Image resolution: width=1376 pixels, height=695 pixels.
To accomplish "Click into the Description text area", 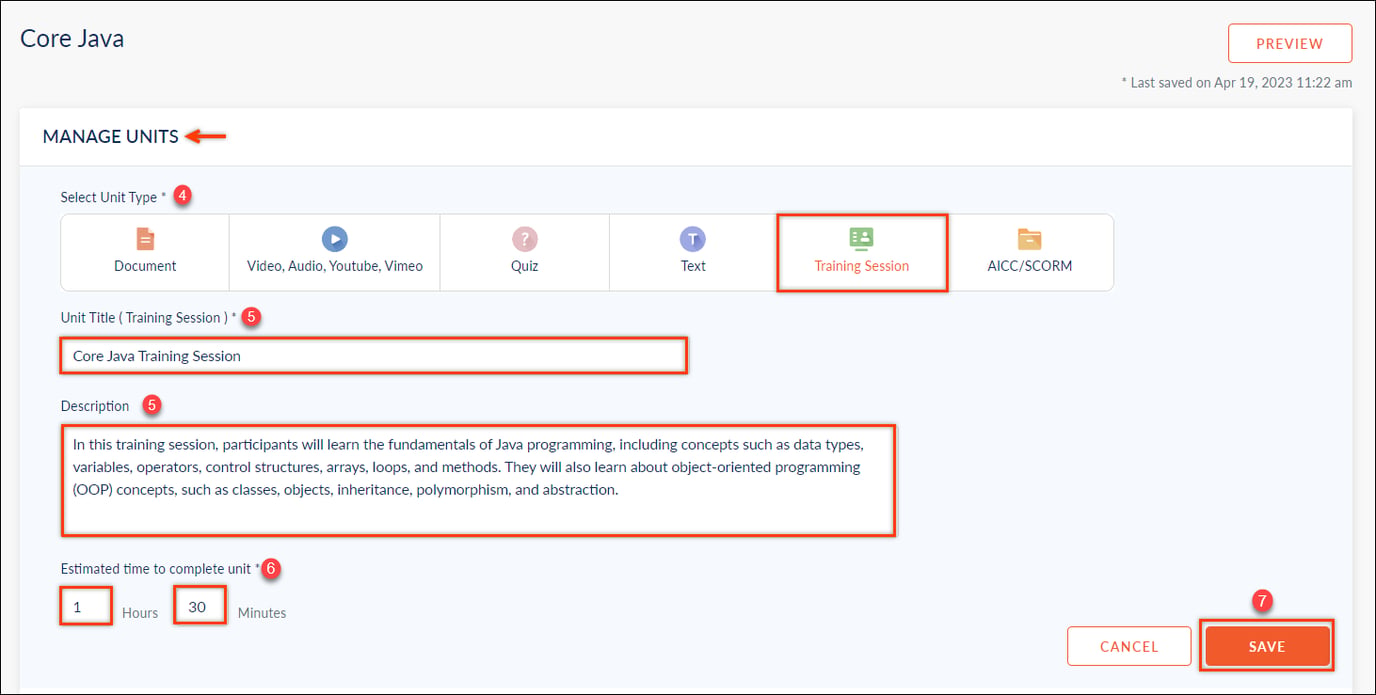I will [x=478, y=480].
